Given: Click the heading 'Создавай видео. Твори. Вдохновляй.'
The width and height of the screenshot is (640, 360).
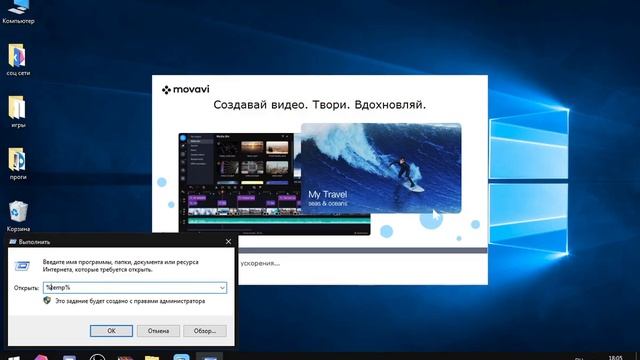Looking at the screenshot, I should pos(320,105).
